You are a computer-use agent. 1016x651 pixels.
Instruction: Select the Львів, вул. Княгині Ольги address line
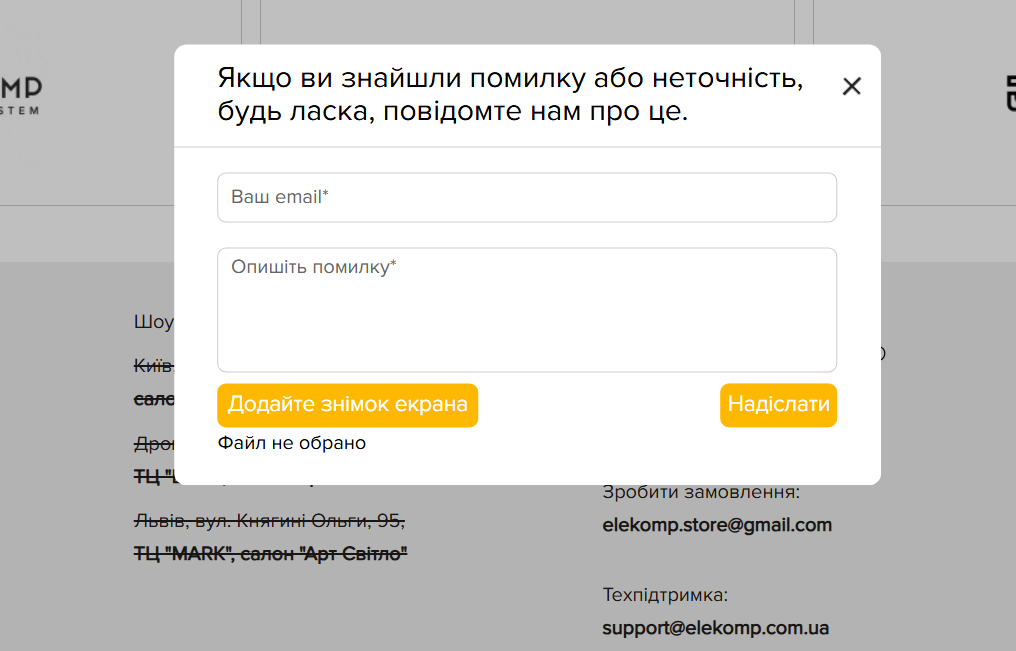coord(270,520)
